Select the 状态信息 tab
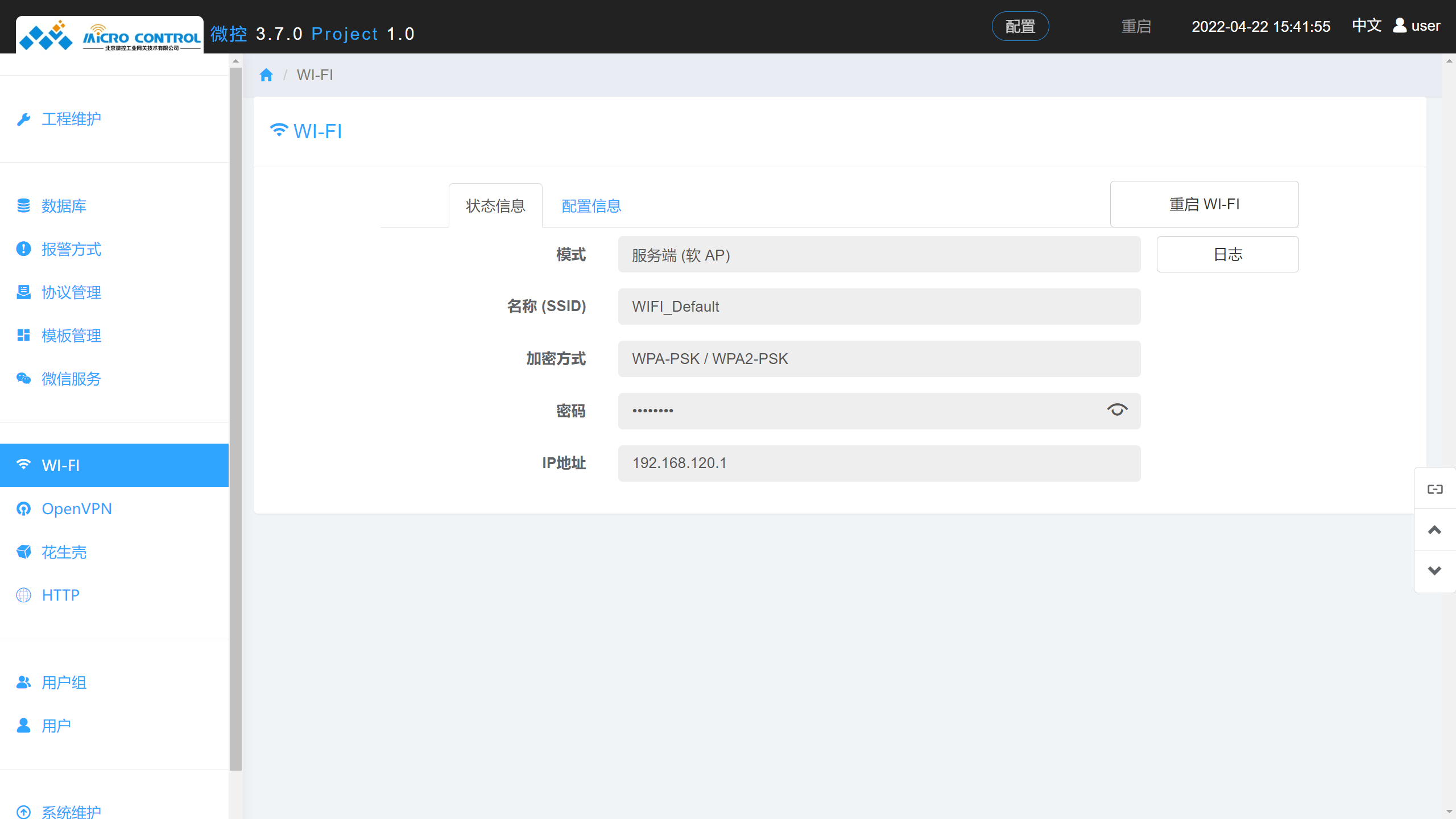Screen dimensions: 1456x819 pos(495,206)
